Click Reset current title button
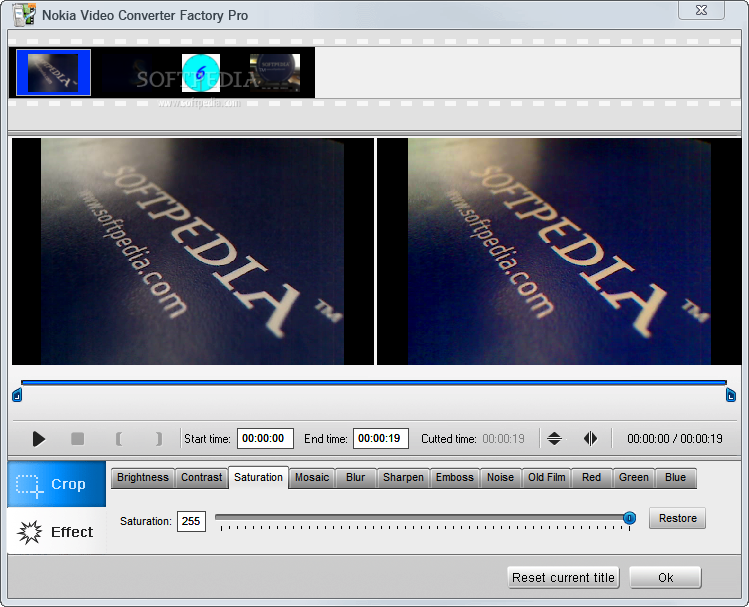Image resolution: width=749 pixels, height=607 pixels. click(x=563, y=577)
